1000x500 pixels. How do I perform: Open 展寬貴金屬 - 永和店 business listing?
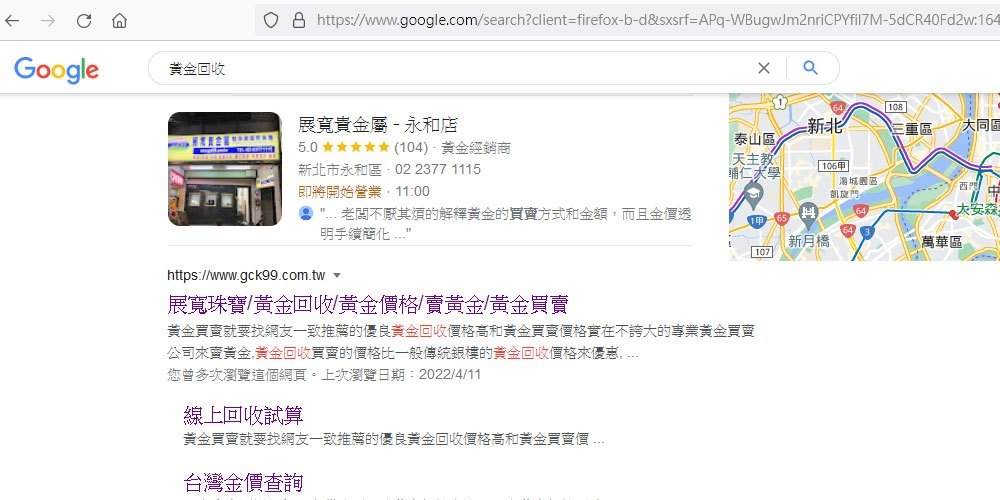378,124
